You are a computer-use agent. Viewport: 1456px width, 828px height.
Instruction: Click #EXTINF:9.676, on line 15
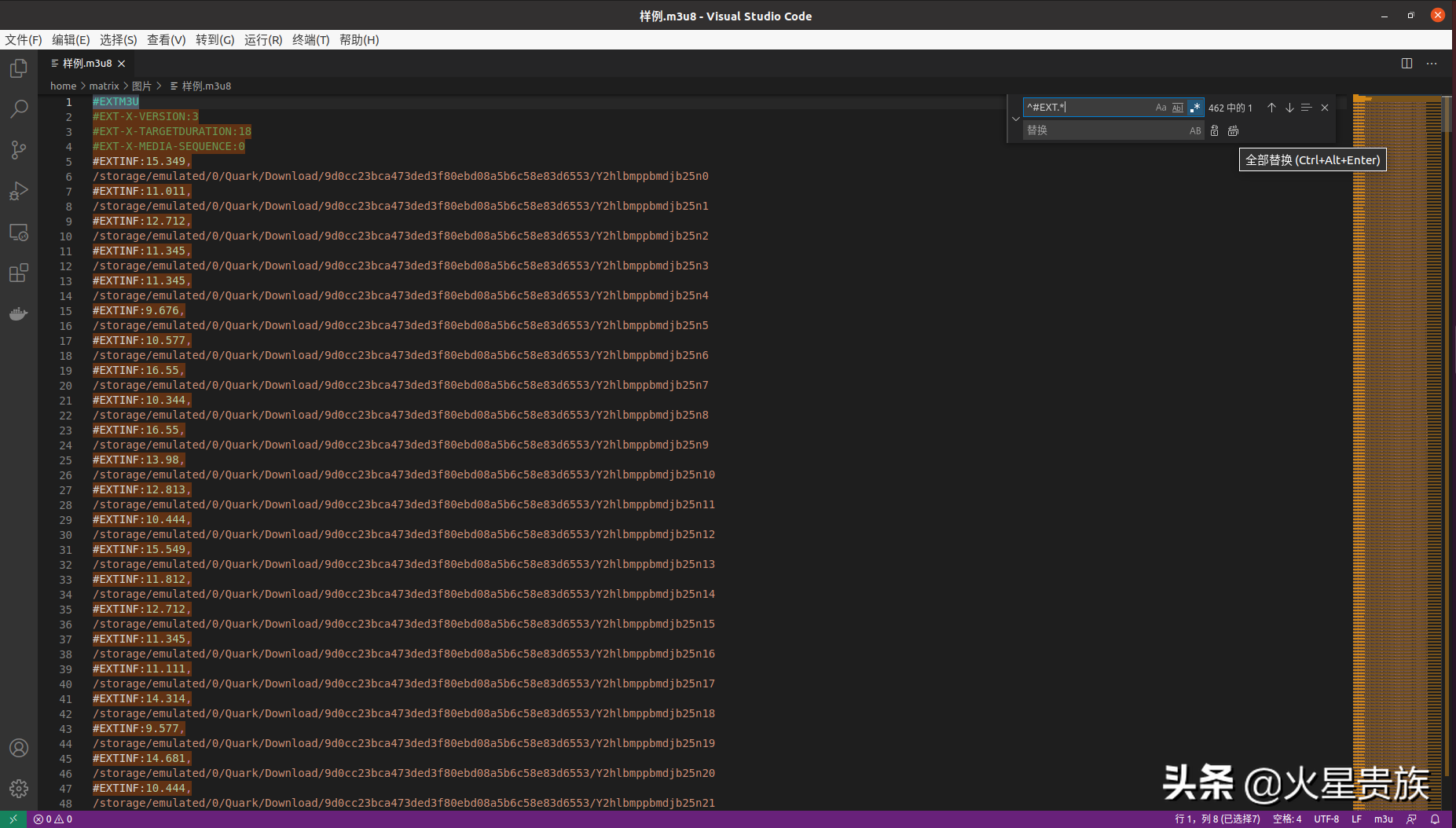[x=139, y=311]
